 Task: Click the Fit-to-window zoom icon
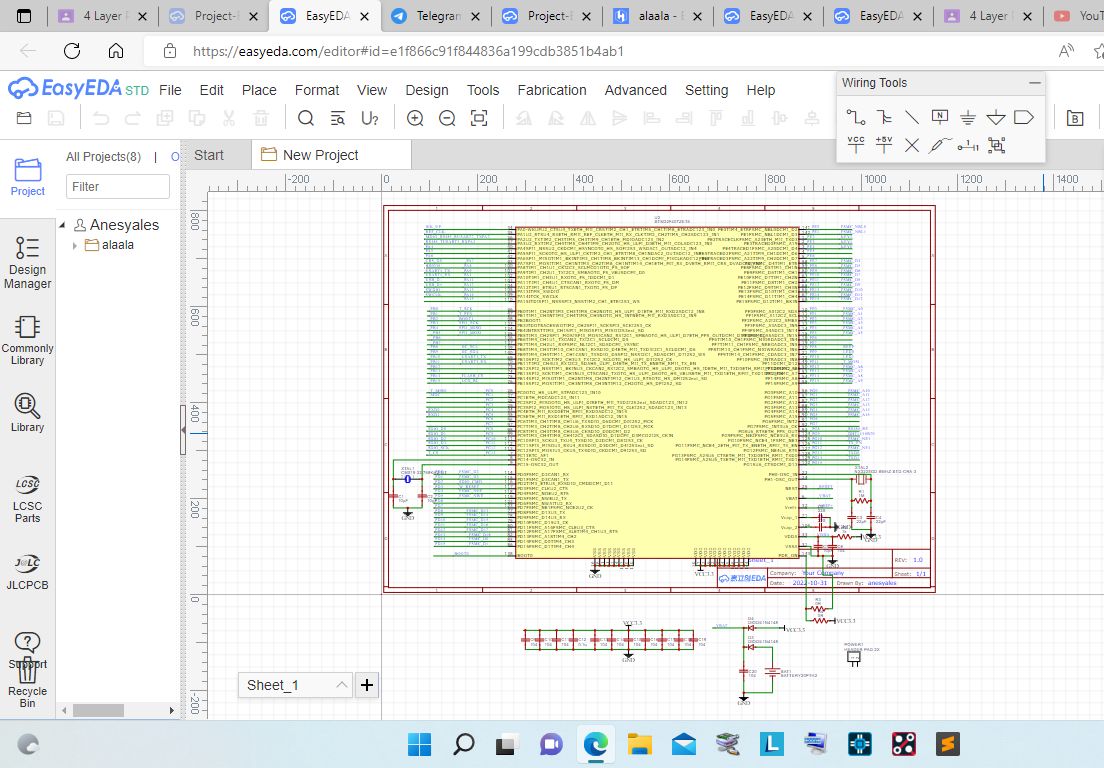pos(479,117)
